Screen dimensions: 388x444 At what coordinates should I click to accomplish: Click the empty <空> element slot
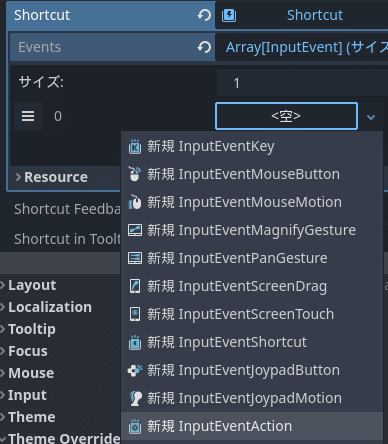(287, 116)
